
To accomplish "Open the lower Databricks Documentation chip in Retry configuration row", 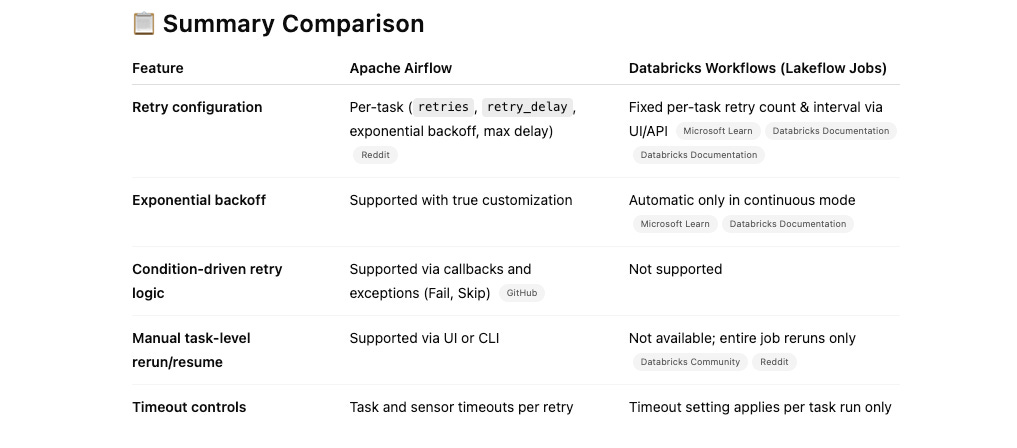I will point(699,155).
